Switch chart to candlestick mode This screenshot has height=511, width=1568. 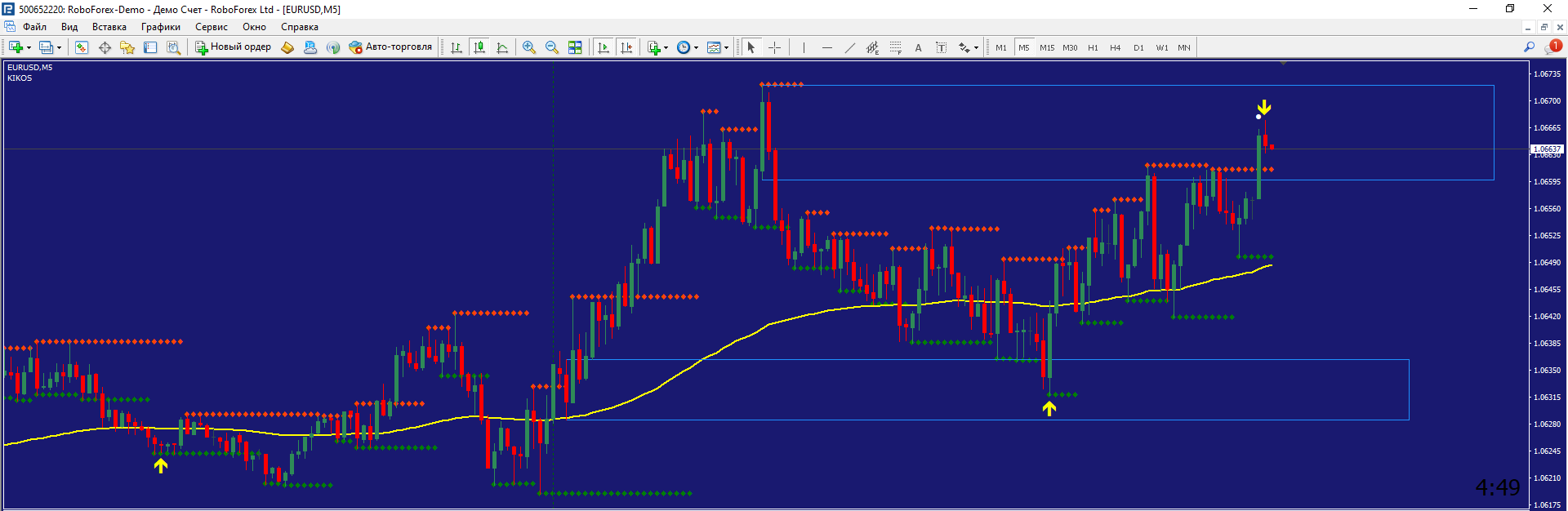479,47
